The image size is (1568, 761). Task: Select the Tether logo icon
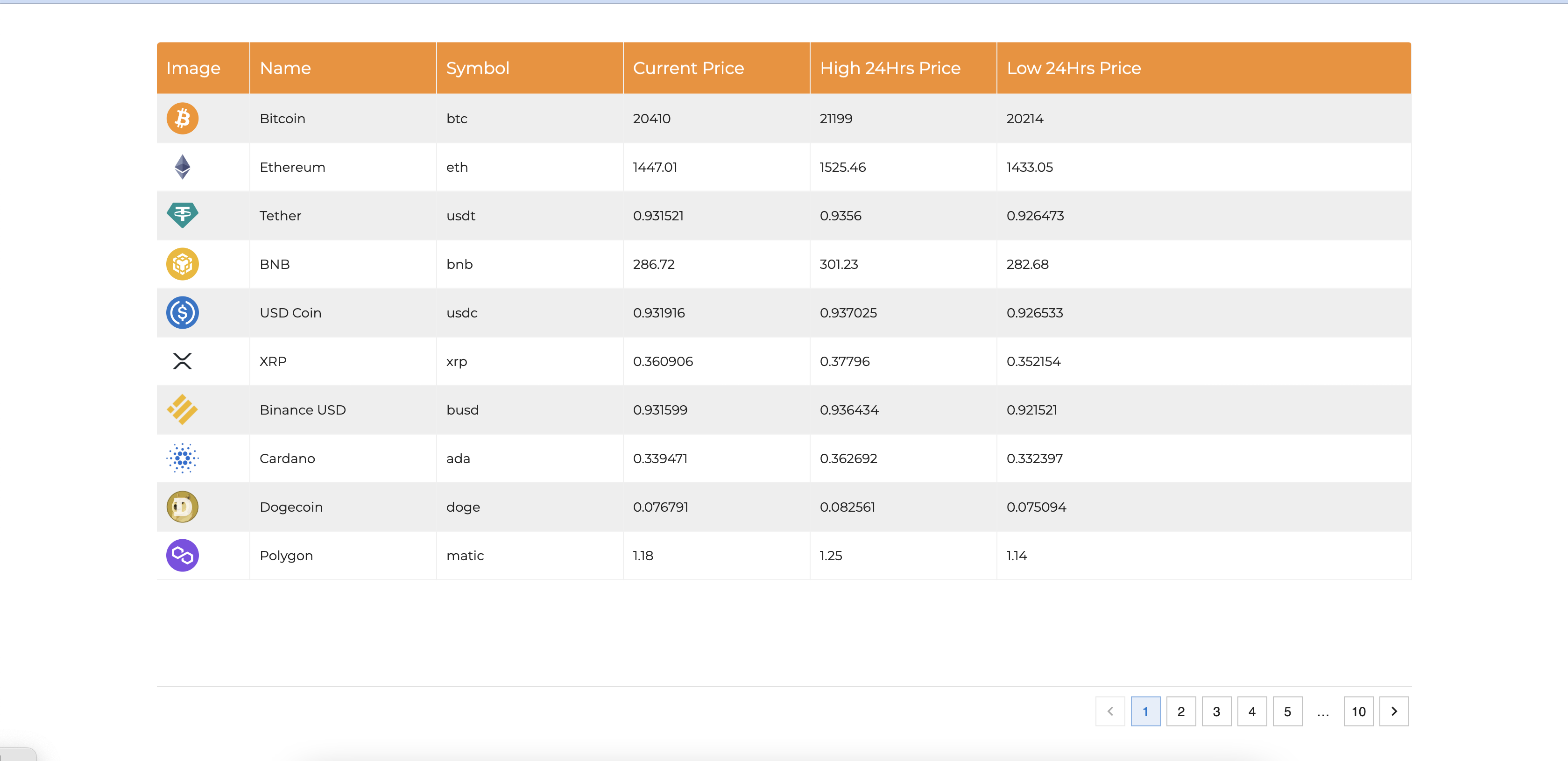[182, 215]
